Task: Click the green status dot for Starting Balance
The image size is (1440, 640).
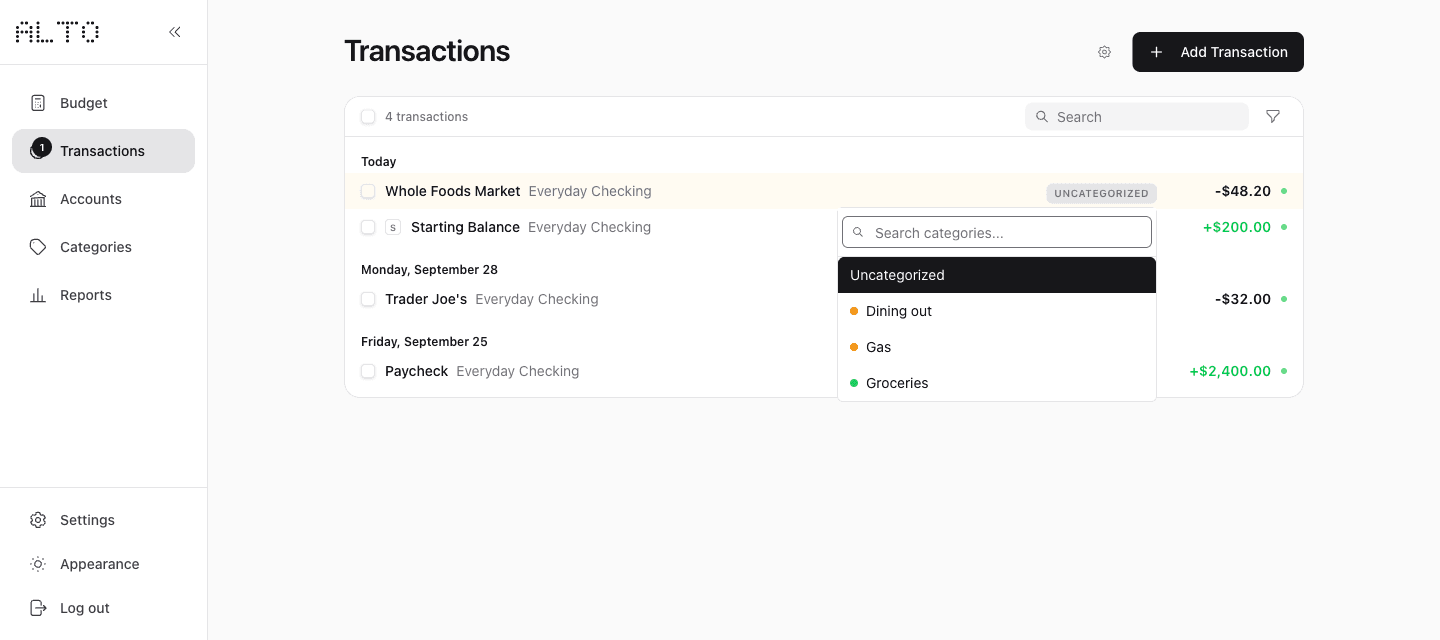Action: pyautogui.click(x=1284, y=227)
